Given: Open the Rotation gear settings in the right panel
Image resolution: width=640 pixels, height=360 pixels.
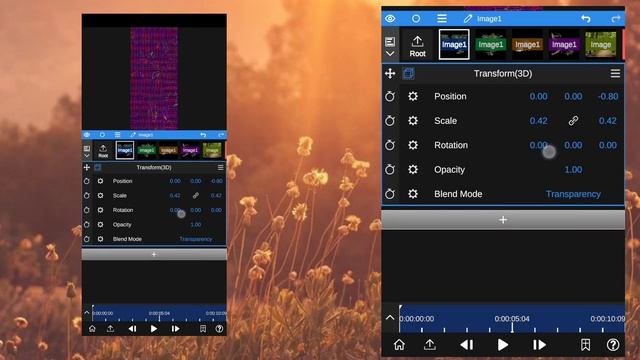Looking at the screenshot, I should click(x=413, y=145).
